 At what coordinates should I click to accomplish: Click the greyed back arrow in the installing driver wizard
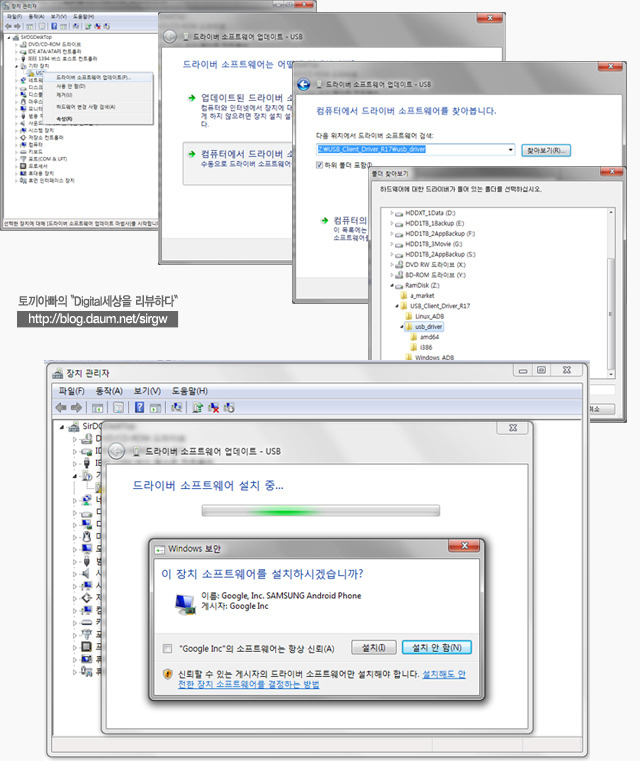(x=116, y=451)
